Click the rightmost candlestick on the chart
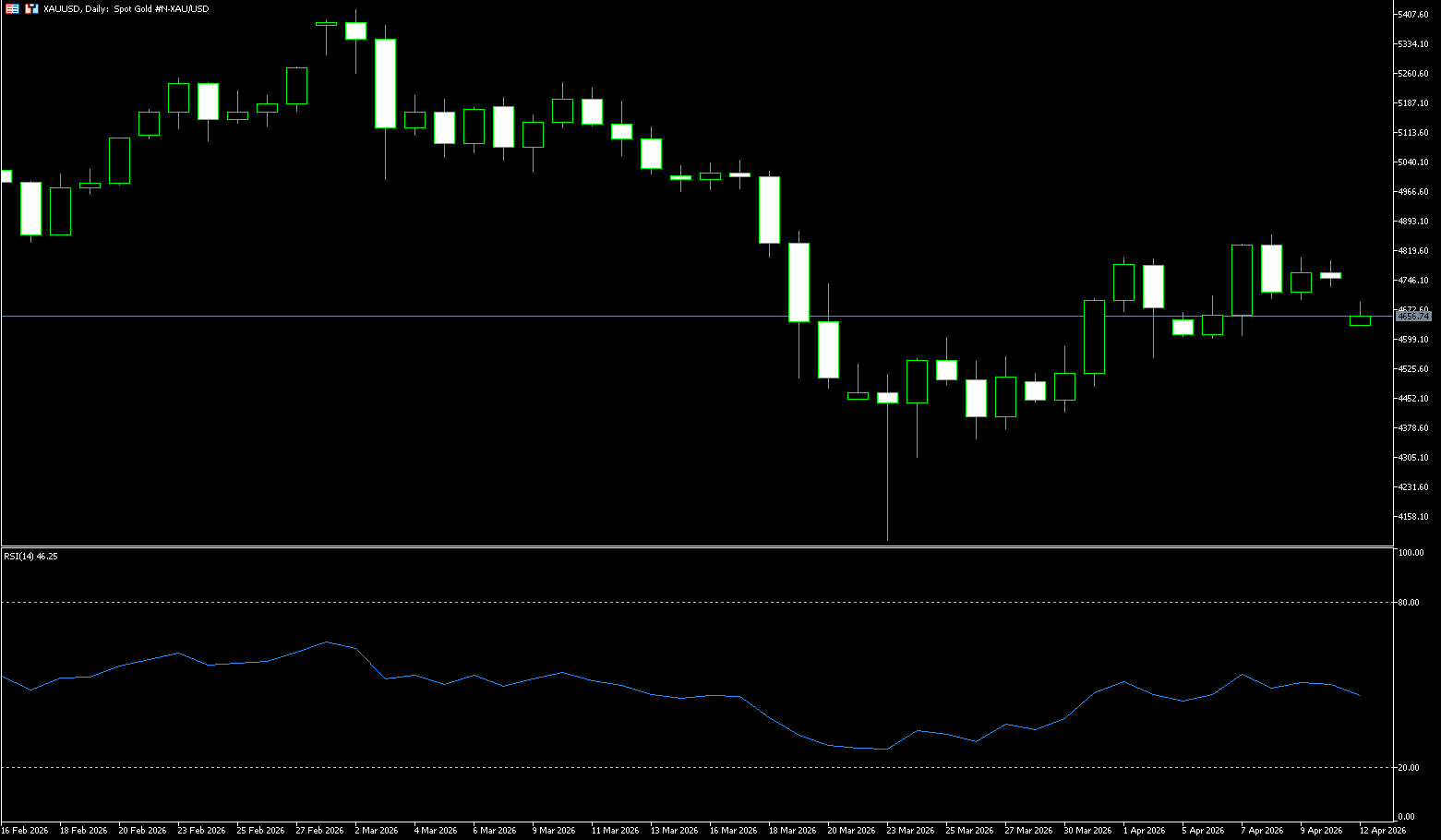 click(x=1360, y=320)
